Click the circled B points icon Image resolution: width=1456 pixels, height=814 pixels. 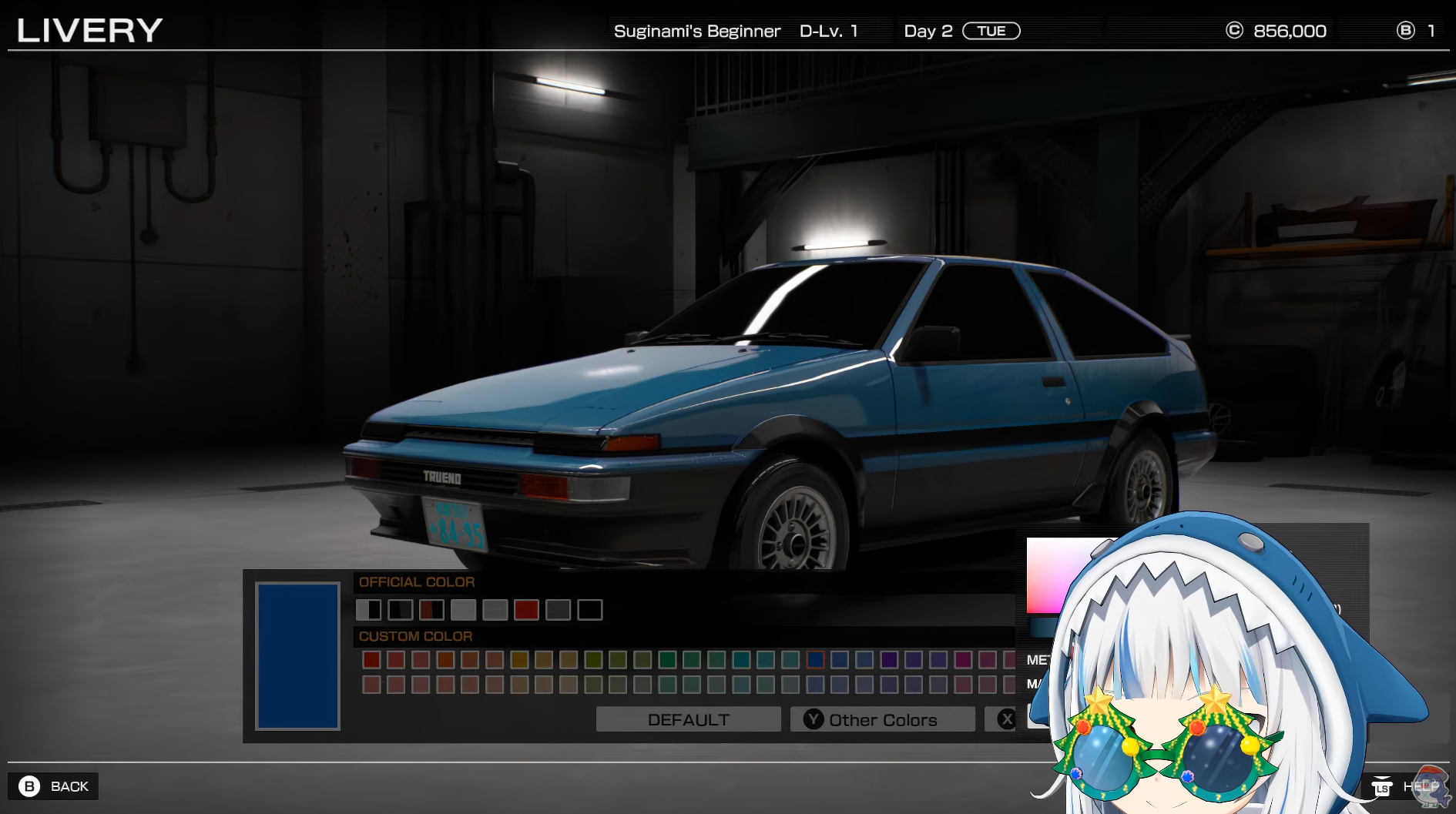(1405, 30)
